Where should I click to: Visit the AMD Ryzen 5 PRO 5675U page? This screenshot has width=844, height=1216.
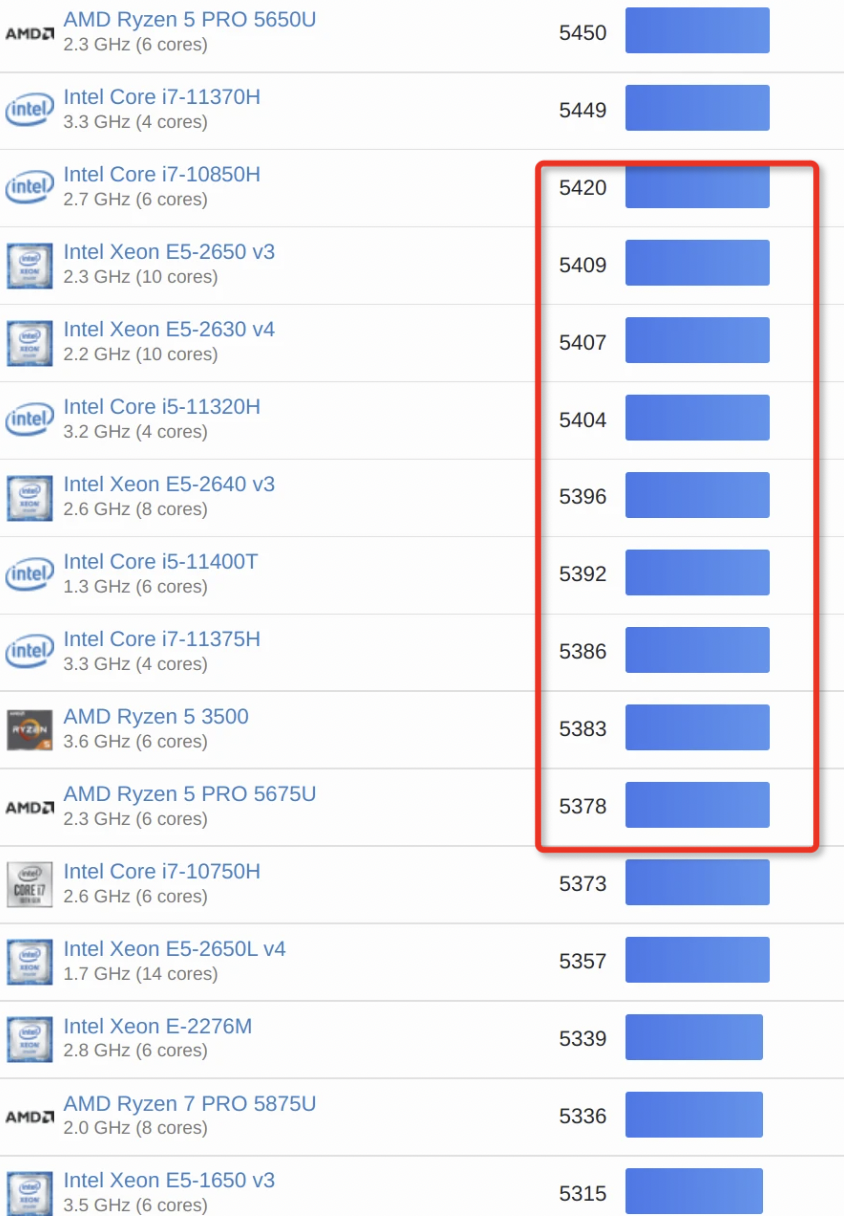point(190,794)
